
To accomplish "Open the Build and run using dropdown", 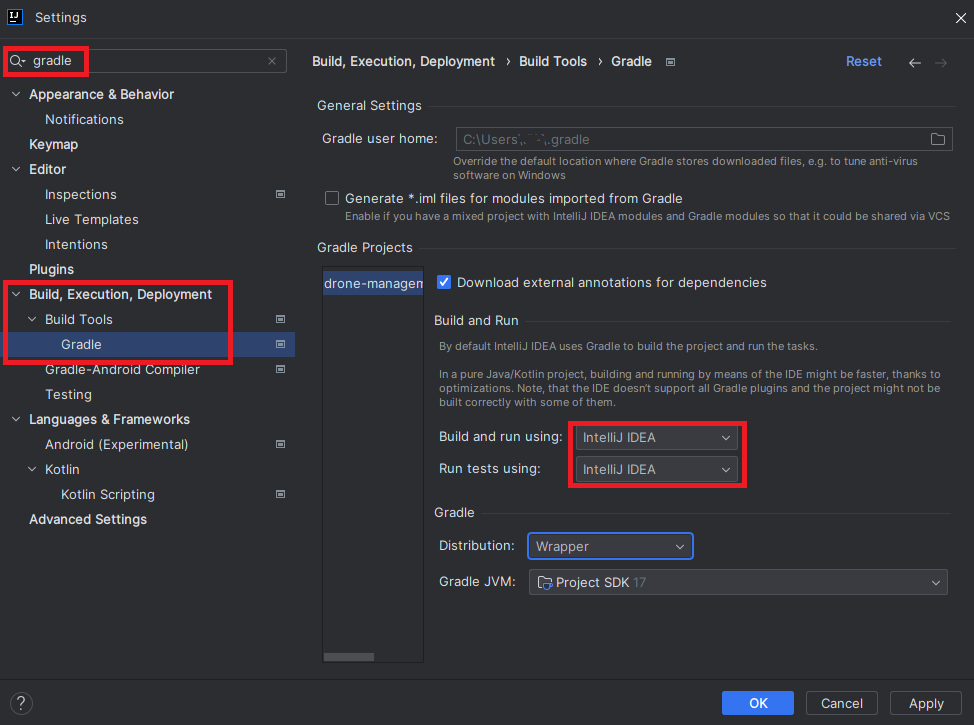I will [x=657, y=437].
